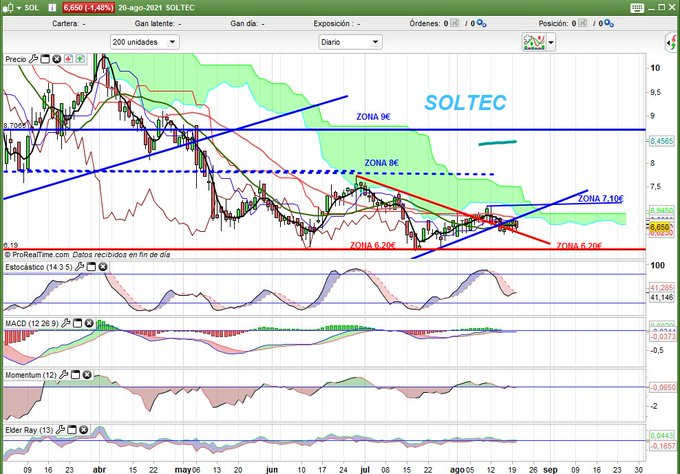The image size is (680, 474).
Task: Click the red add-indicator icon in Precio
Action: tap(69, 59)
